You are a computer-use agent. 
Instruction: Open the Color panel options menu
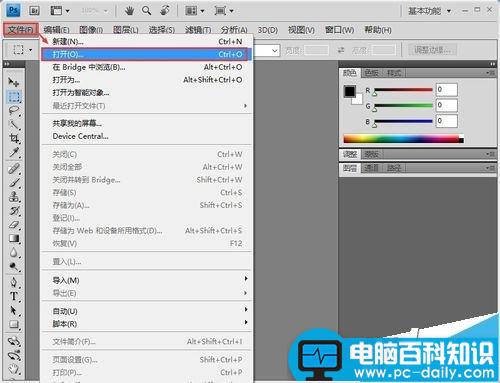[490, 73]
